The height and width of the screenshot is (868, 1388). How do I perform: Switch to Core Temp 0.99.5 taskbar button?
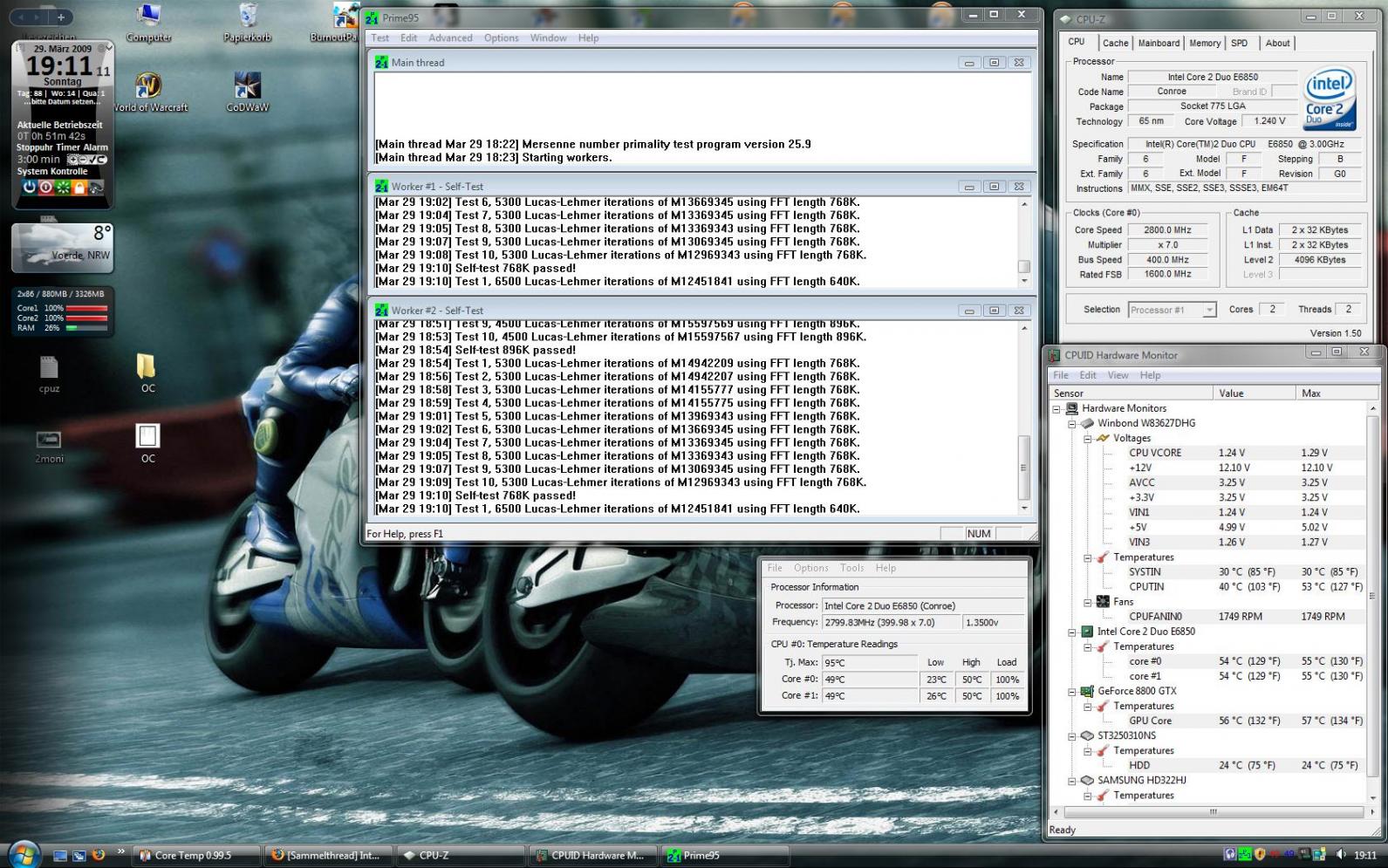[x=195, y=855]
